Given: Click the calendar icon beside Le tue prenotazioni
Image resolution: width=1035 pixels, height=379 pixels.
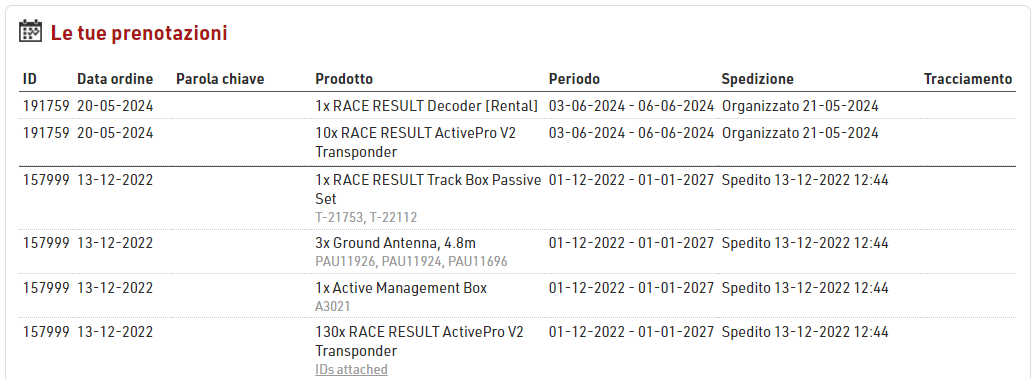Looking at the screenshot, I should coord(30,32).
